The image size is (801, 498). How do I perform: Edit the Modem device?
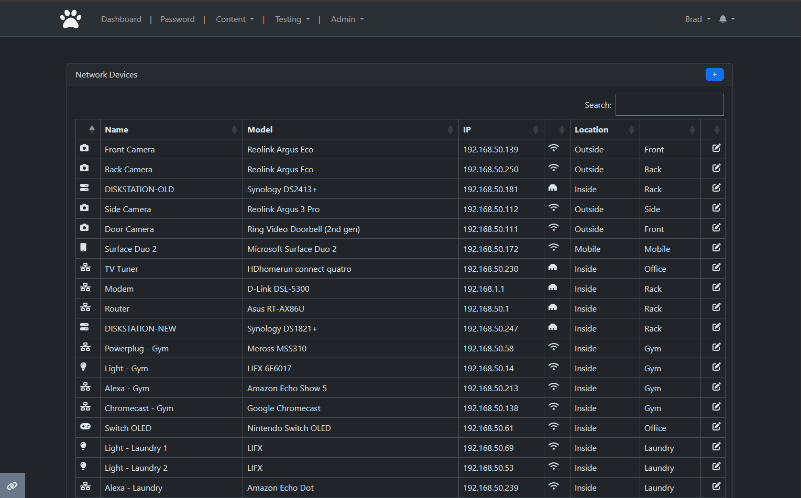pos(716,288)
